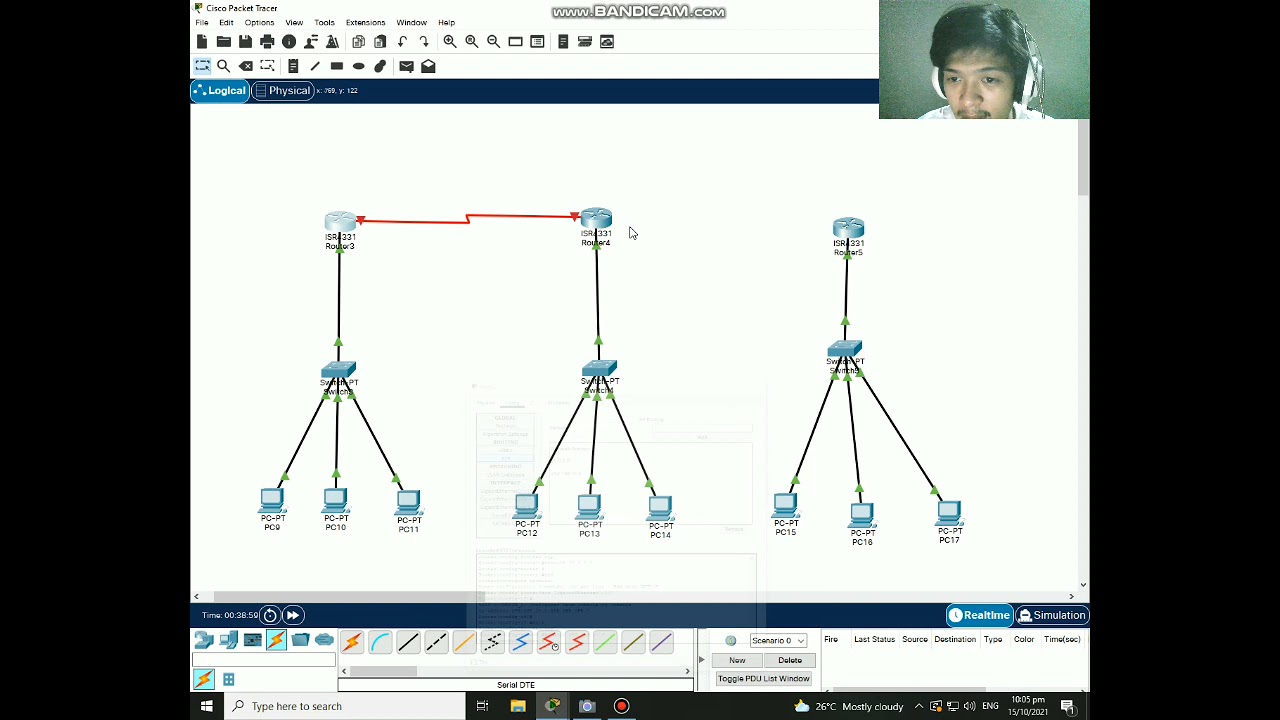The image size is (1280, 720).
Task: Click the Copy icon in toolbar
Action: coord(358,41)
